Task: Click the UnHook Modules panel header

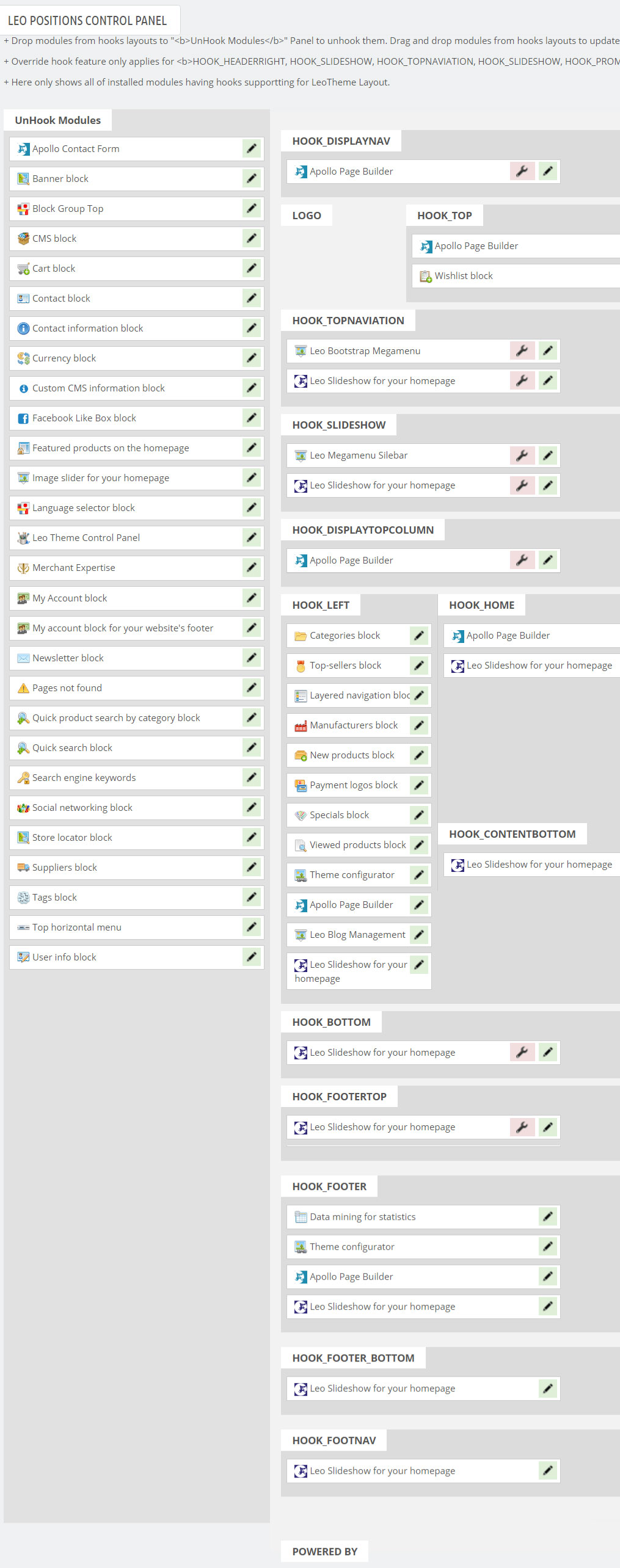Action: coord(58,120)
